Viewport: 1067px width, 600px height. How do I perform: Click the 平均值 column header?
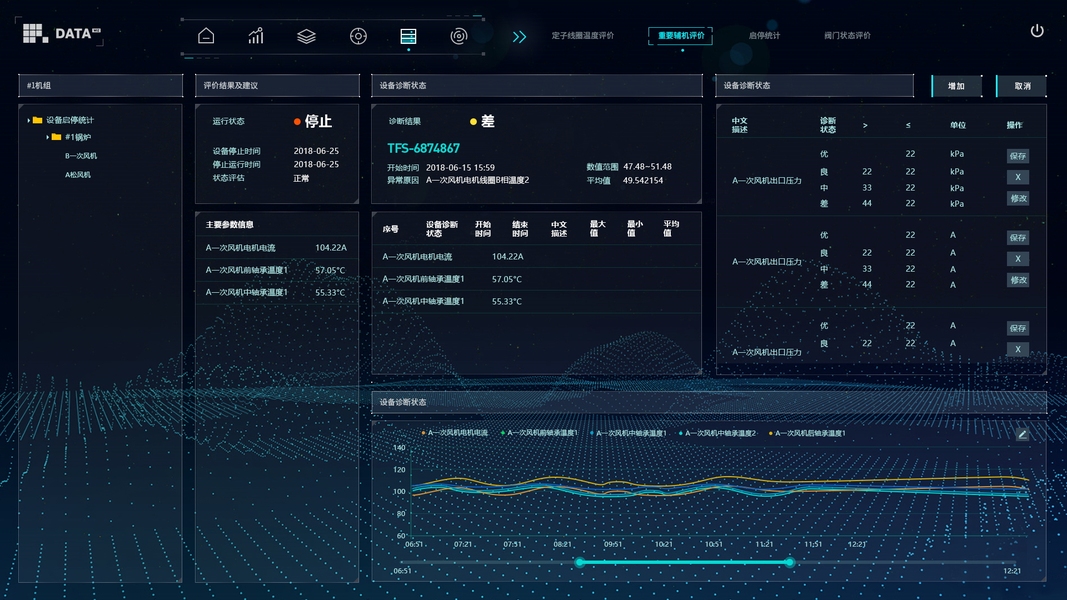(x=671, y=229)
